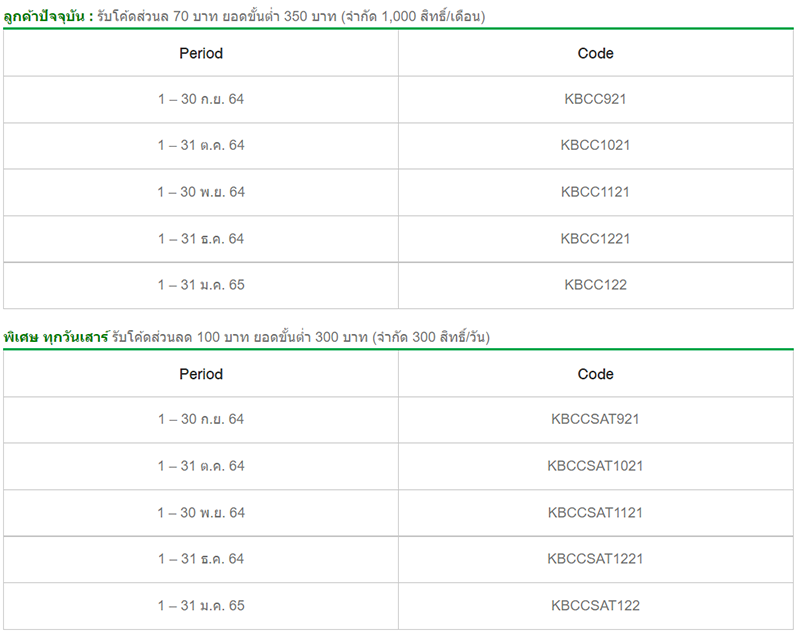Select the KBCCSAT1221 code cell
This screenshot has width=800, height=633.
click(x=595, y=559)
